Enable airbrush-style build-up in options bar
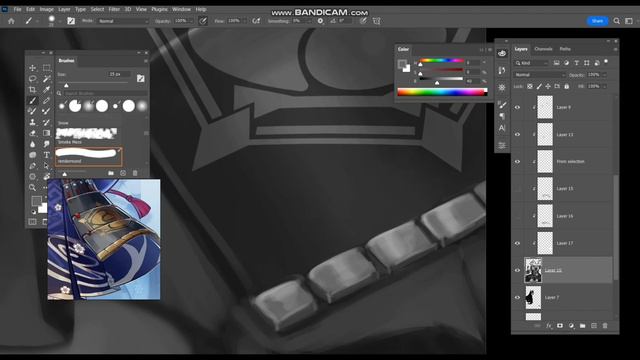 256,21
